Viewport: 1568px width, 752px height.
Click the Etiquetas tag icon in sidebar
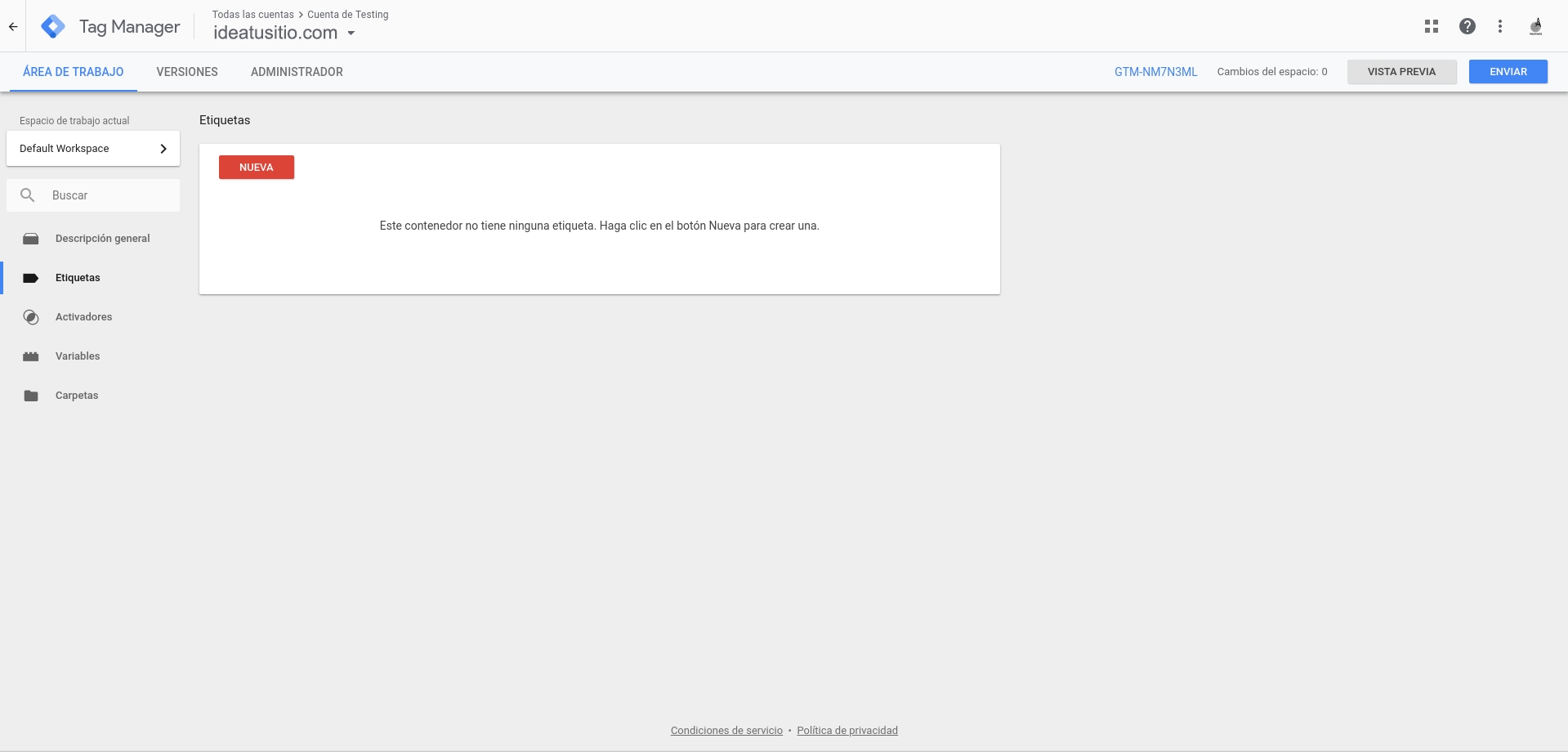click(x=31, y=278)
